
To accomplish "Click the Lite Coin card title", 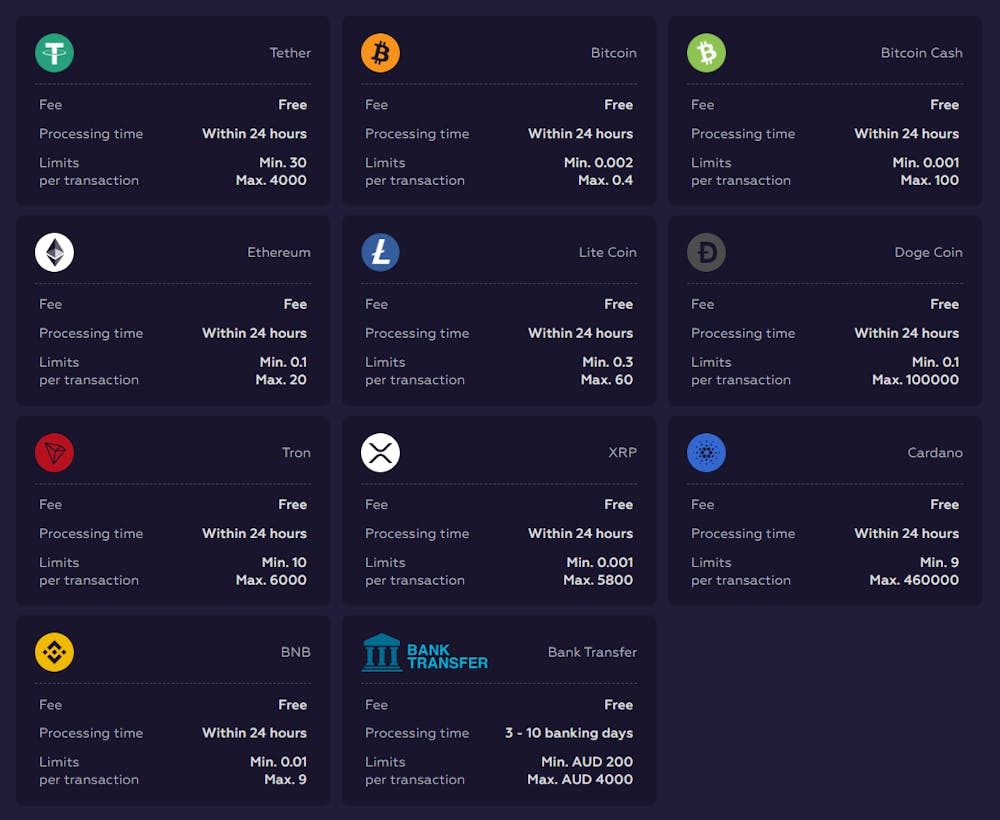I will [x=608, y=253].
